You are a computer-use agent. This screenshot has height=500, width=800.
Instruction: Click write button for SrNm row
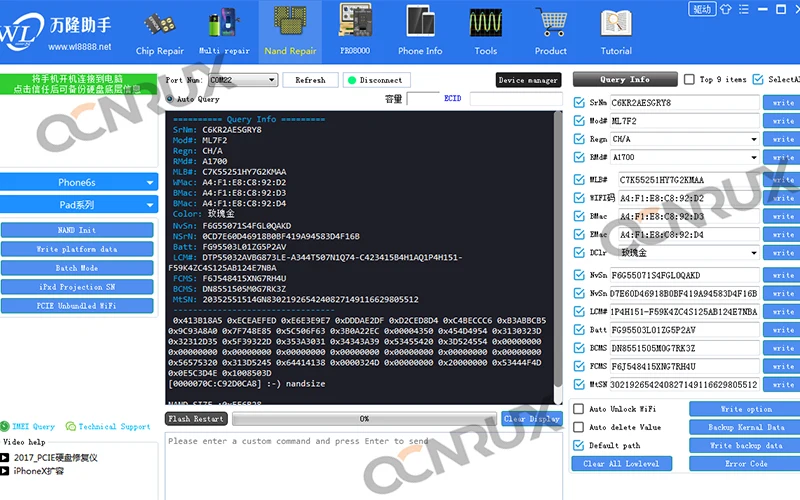click(782, 103)
